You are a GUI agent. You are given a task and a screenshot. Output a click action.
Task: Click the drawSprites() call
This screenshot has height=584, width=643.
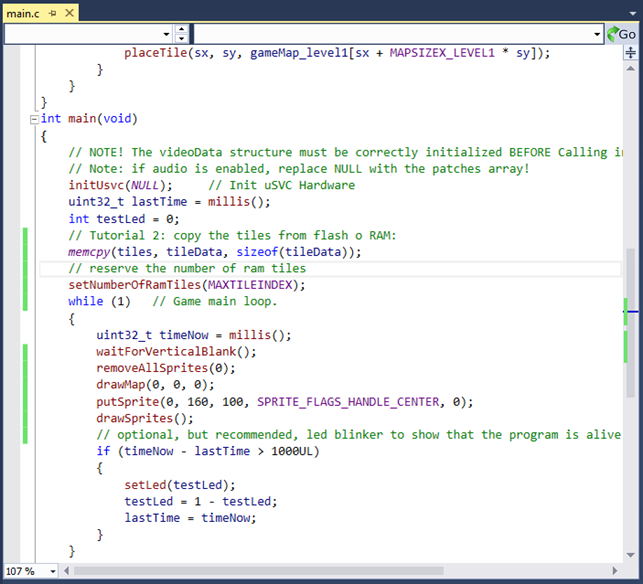144,418
